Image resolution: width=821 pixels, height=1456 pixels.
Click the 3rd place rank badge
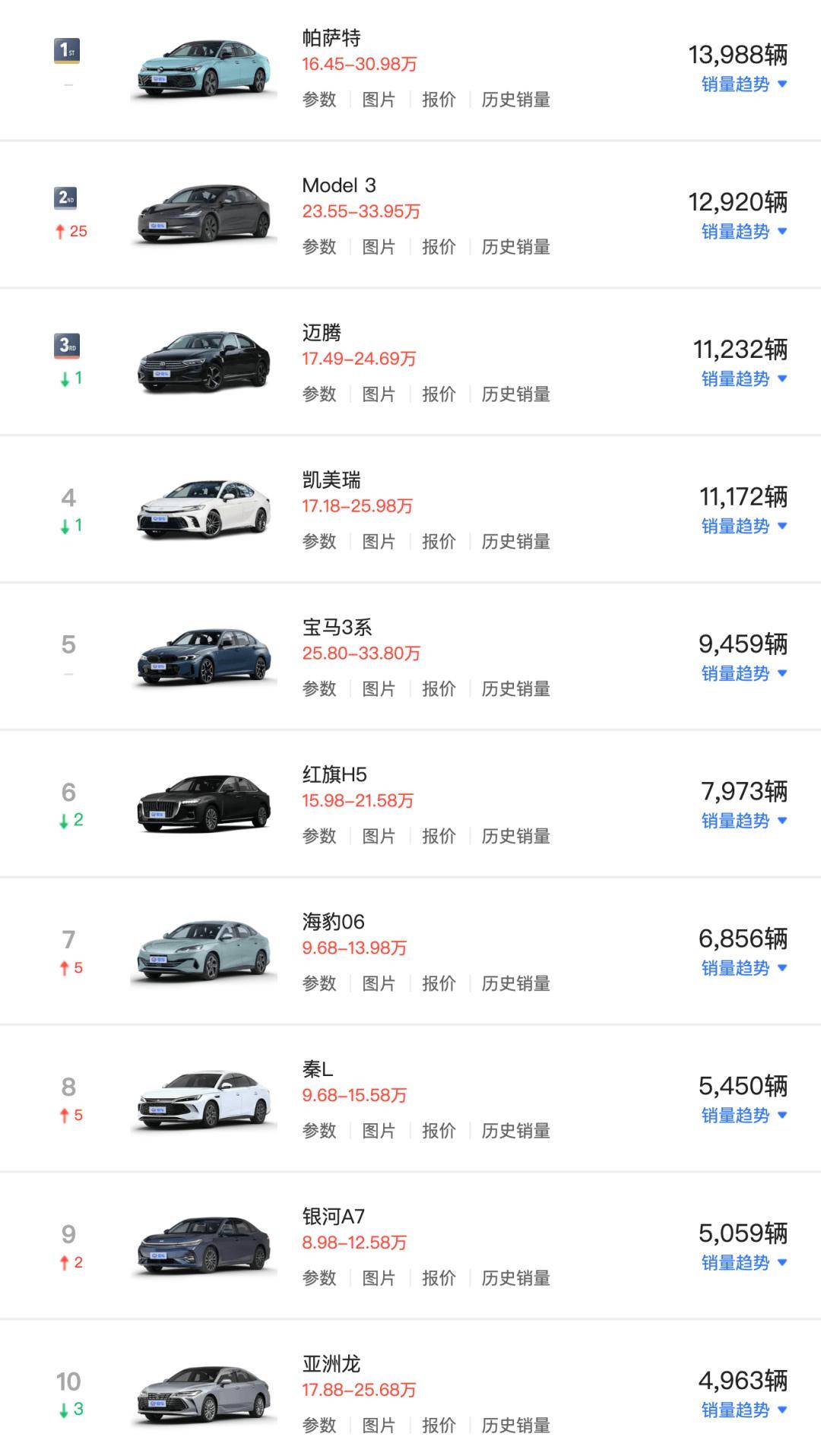tap(68, 346)
